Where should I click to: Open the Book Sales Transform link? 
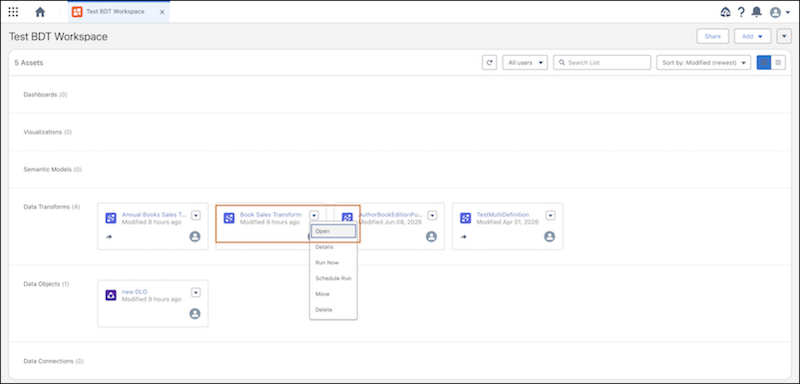coord(270,215)
